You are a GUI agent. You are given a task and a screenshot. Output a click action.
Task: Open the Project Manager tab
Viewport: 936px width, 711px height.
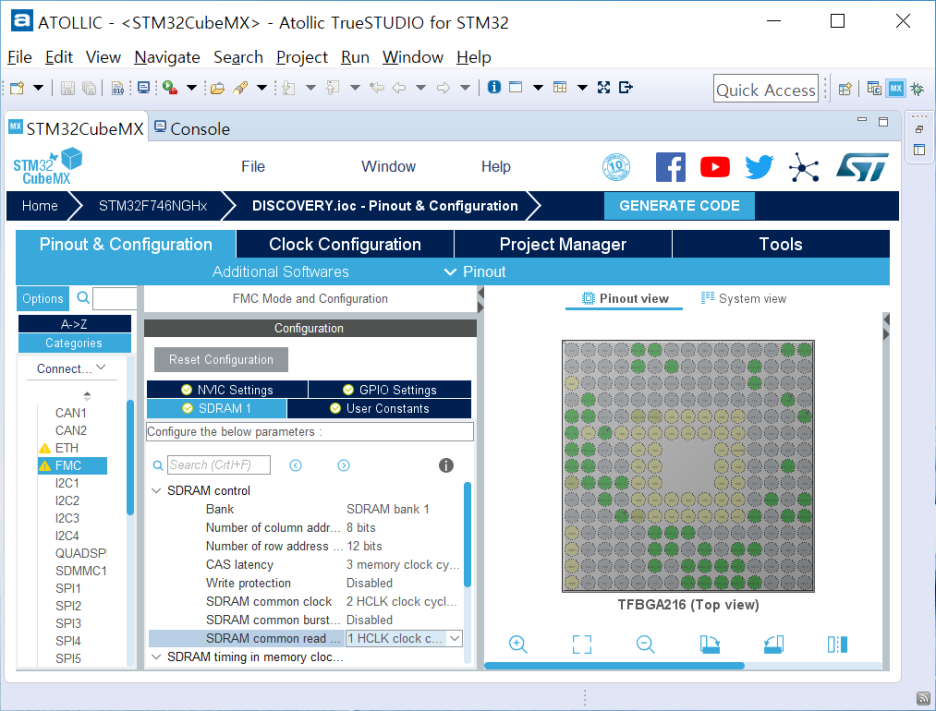point(563,244)
